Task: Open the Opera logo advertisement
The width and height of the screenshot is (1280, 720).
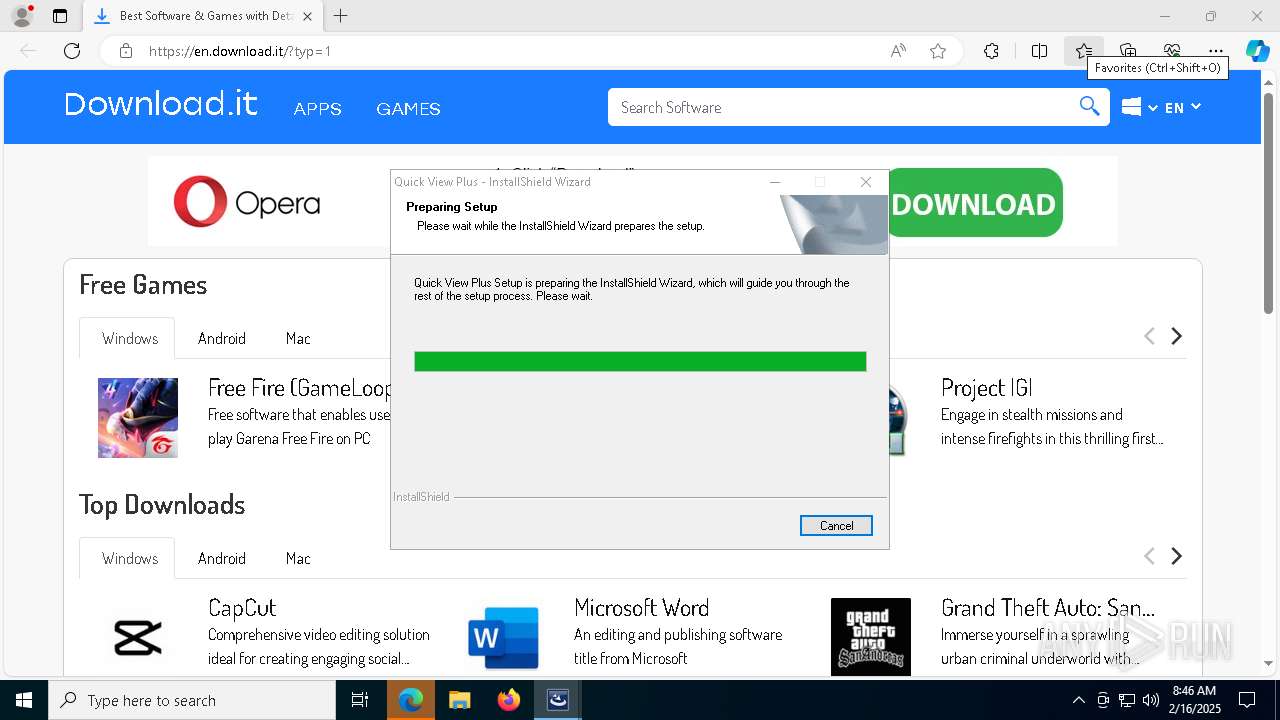Action: (247, 202)
